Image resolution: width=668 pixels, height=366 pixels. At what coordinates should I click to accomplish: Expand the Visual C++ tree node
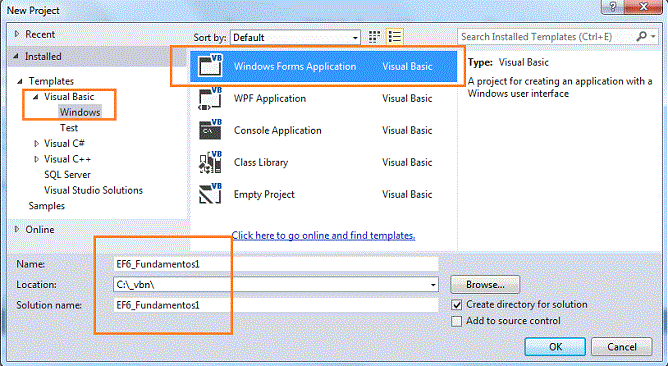pyautogui.click(x=37, y=159)
